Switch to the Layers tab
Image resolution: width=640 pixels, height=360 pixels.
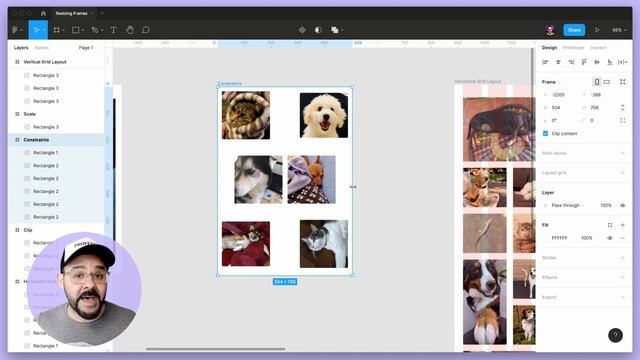tap(21, 48)
